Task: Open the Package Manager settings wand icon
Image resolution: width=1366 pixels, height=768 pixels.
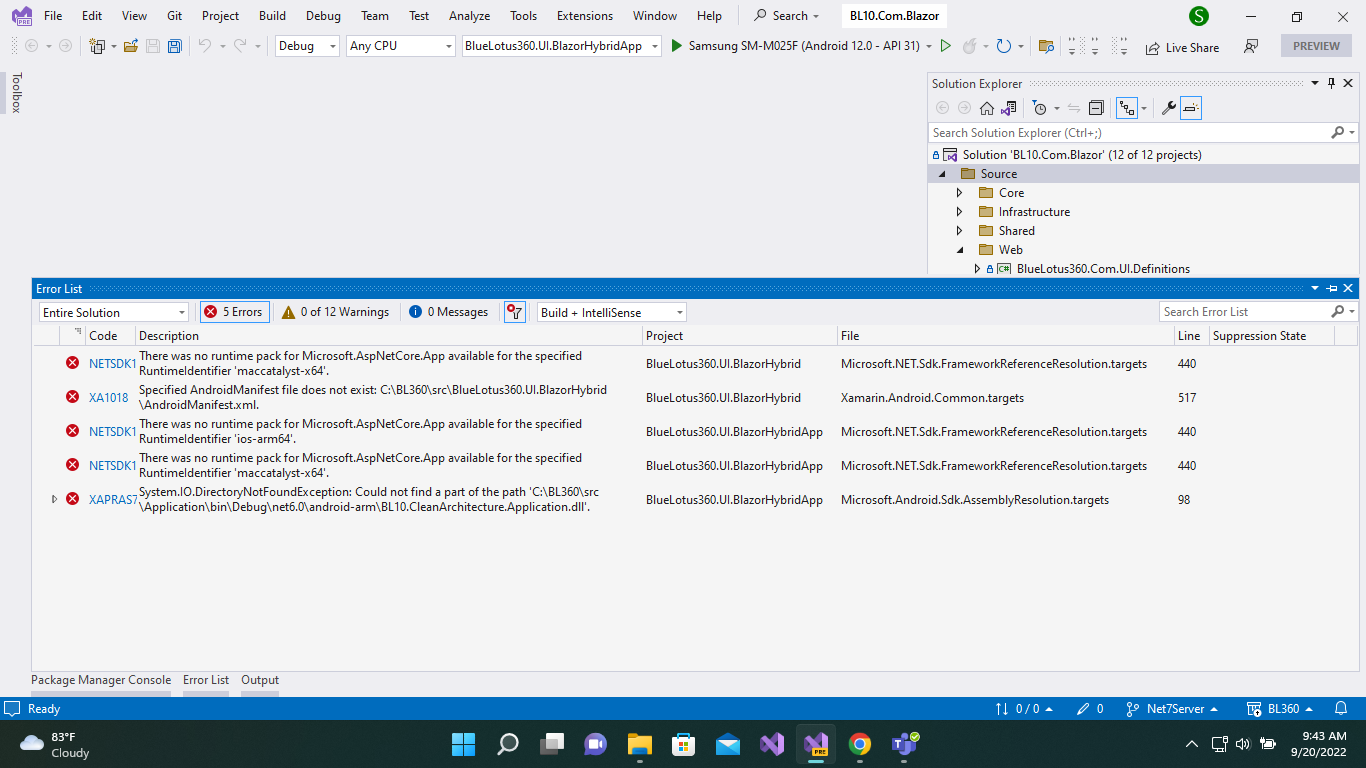Action: pos(514,311)
